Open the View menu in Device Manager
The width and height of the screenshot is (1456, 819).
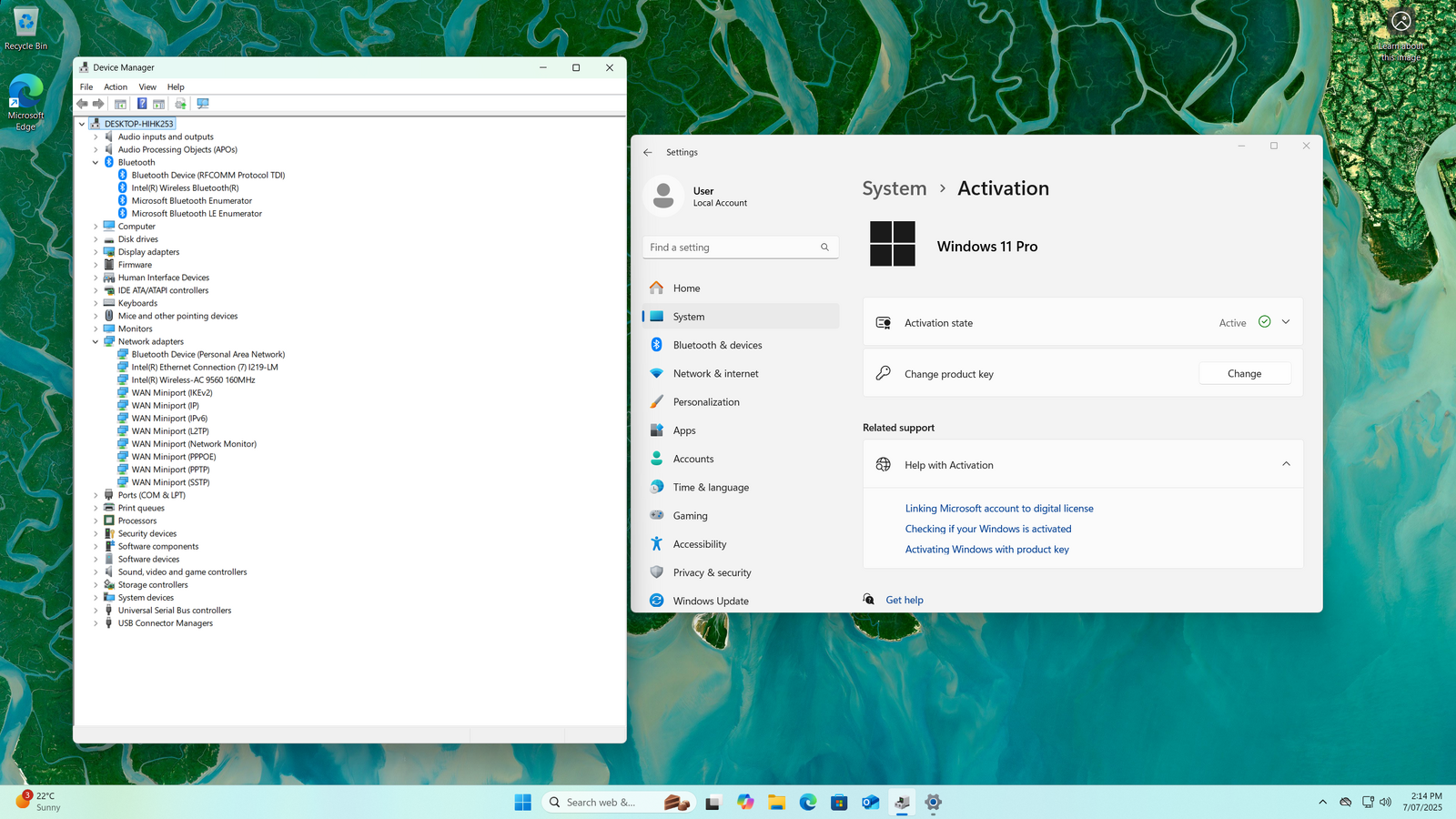[x=147, y=87]
